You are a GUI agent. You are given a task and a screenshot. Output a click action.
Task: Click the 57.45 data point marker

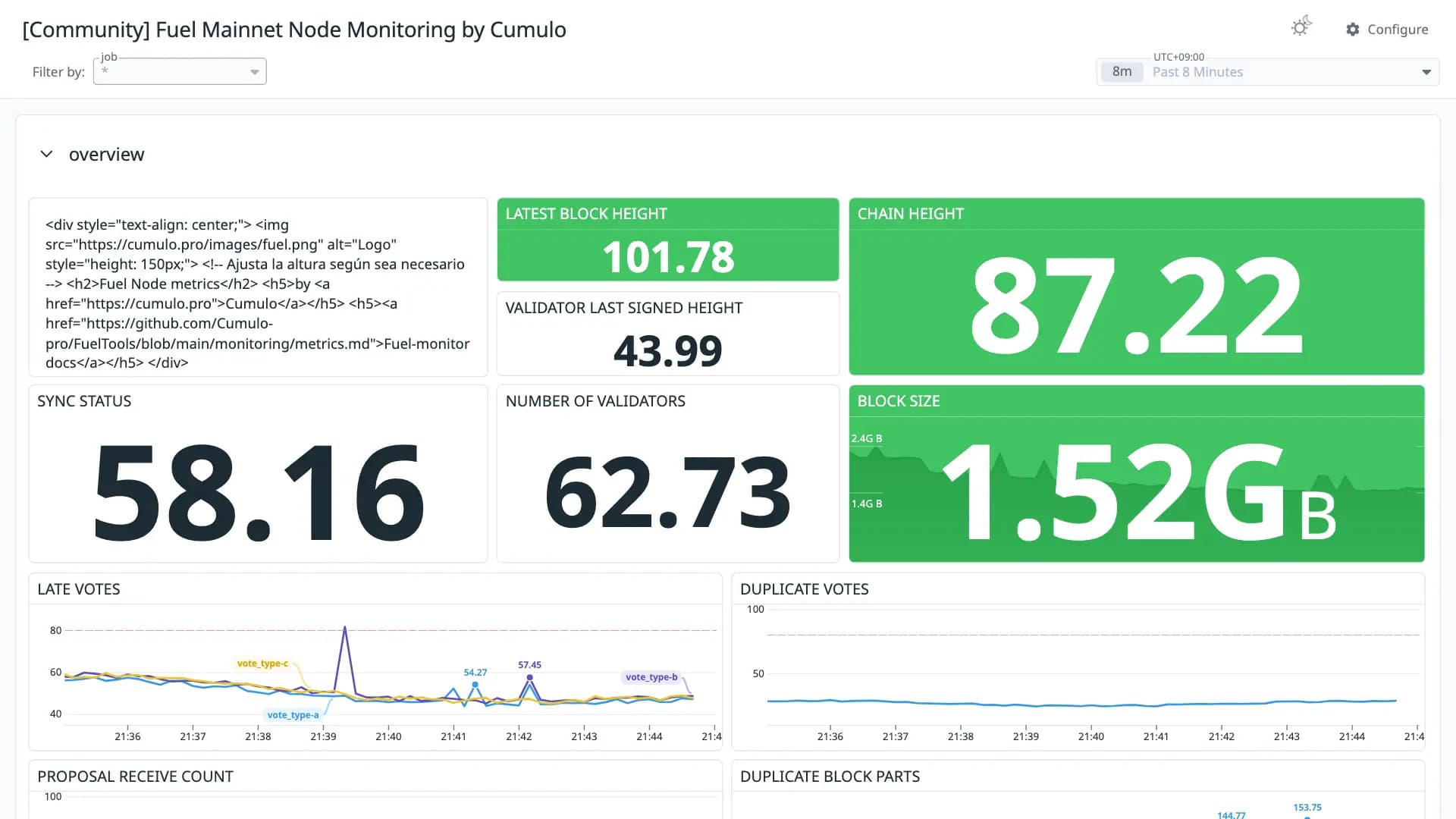tap(529, 677)
